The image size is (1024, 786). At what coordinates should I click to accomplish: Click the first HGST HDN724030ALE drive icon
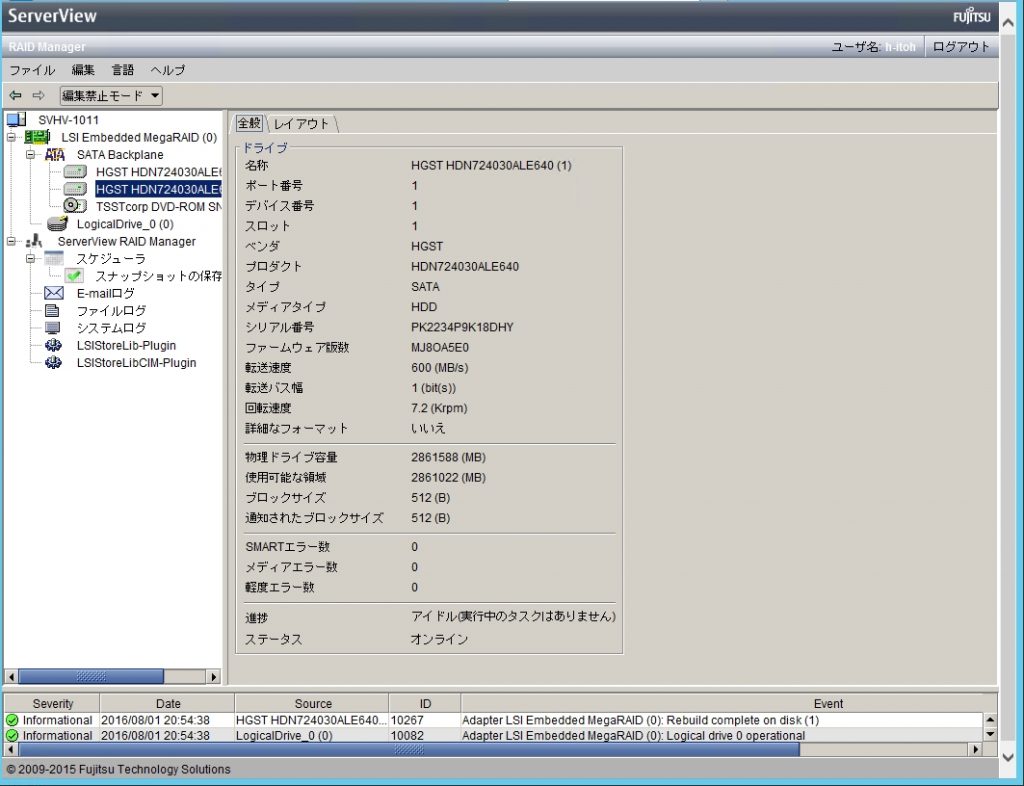[75, 172]
